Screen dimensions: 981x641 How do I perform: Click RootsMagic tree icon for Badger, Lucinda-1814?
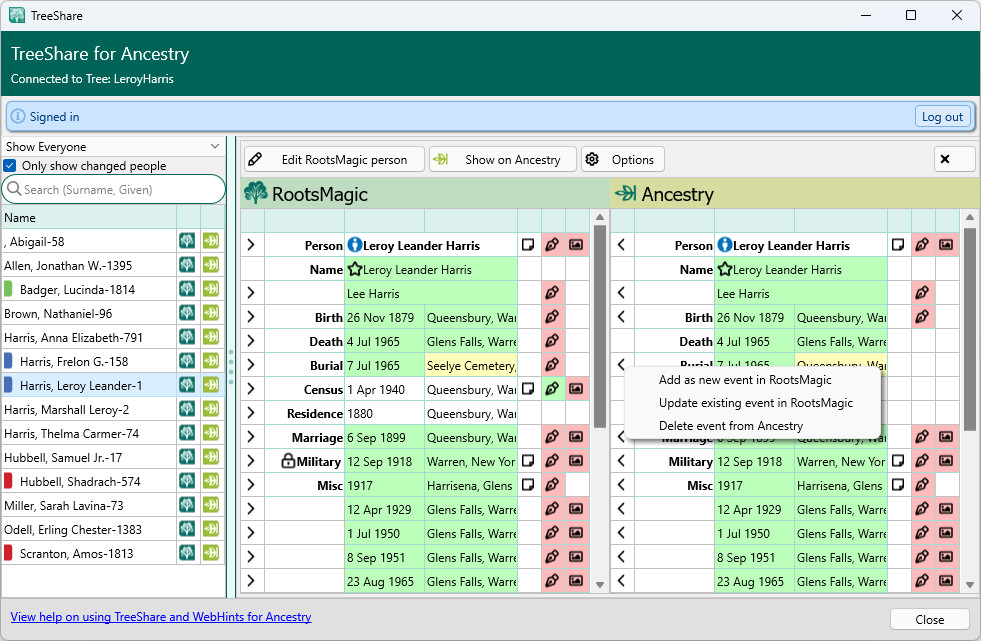[186, 289]
